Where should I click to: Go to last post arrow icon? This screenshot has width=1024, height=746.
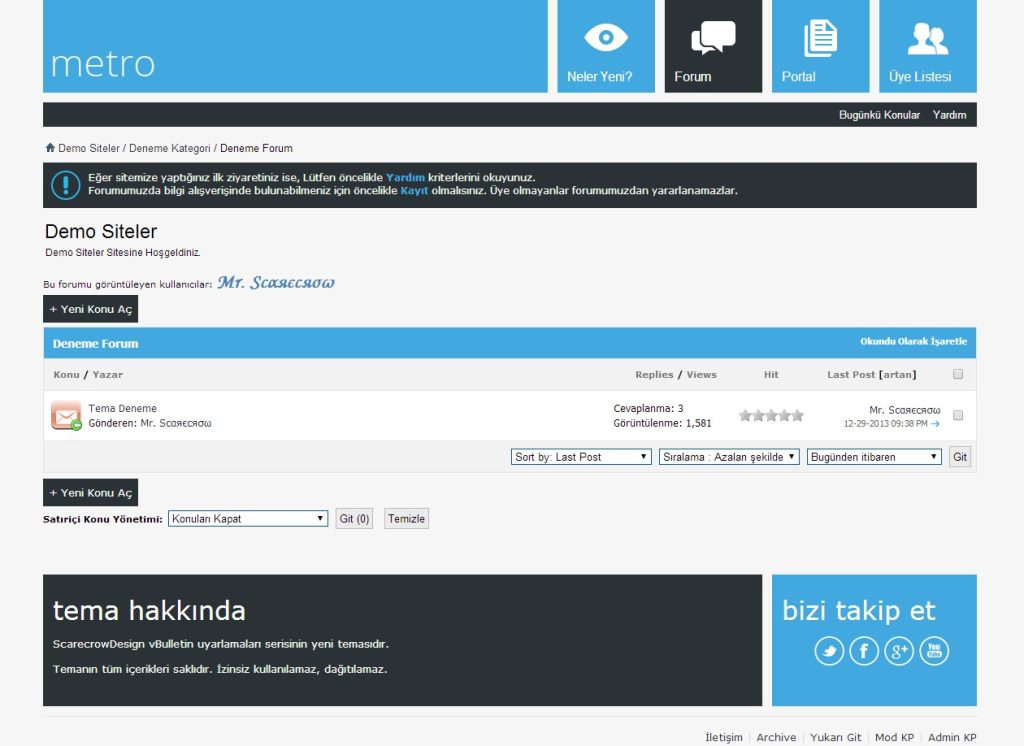pyautogui.click(x=935, y=424)
